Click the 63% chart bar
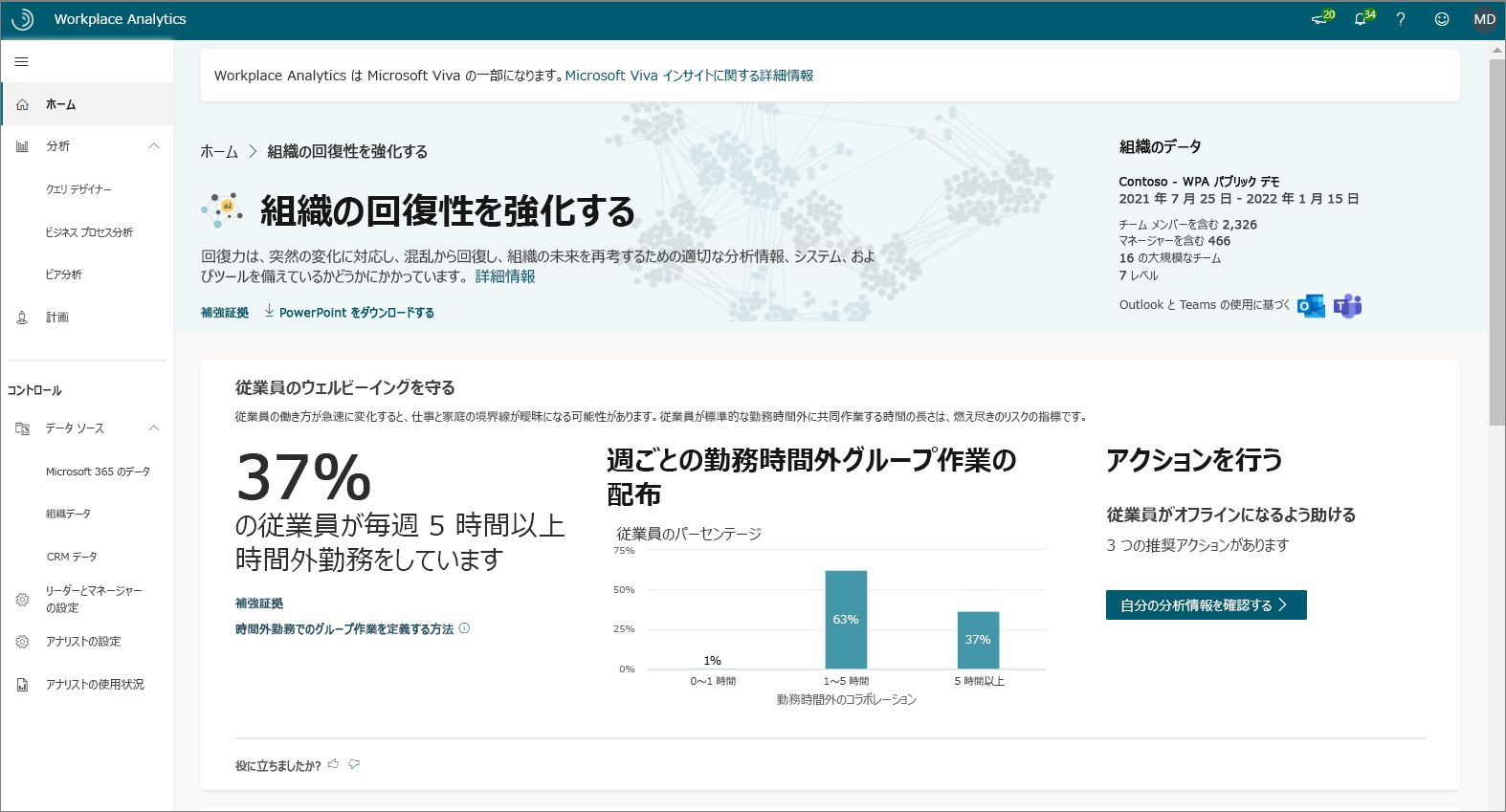The height and width of the screenshot is (812, 1506). point(846,620)
